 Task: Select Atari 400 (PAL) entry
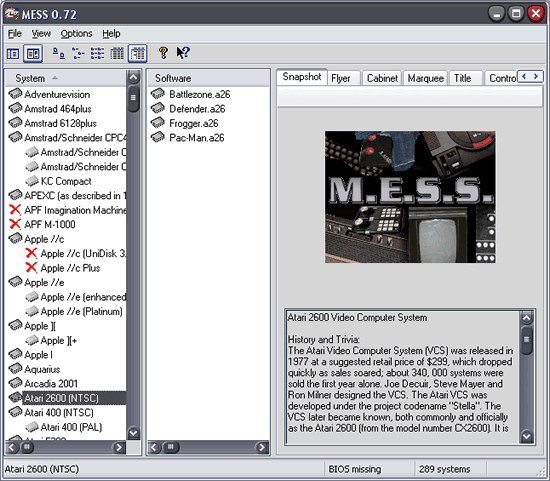71,427
